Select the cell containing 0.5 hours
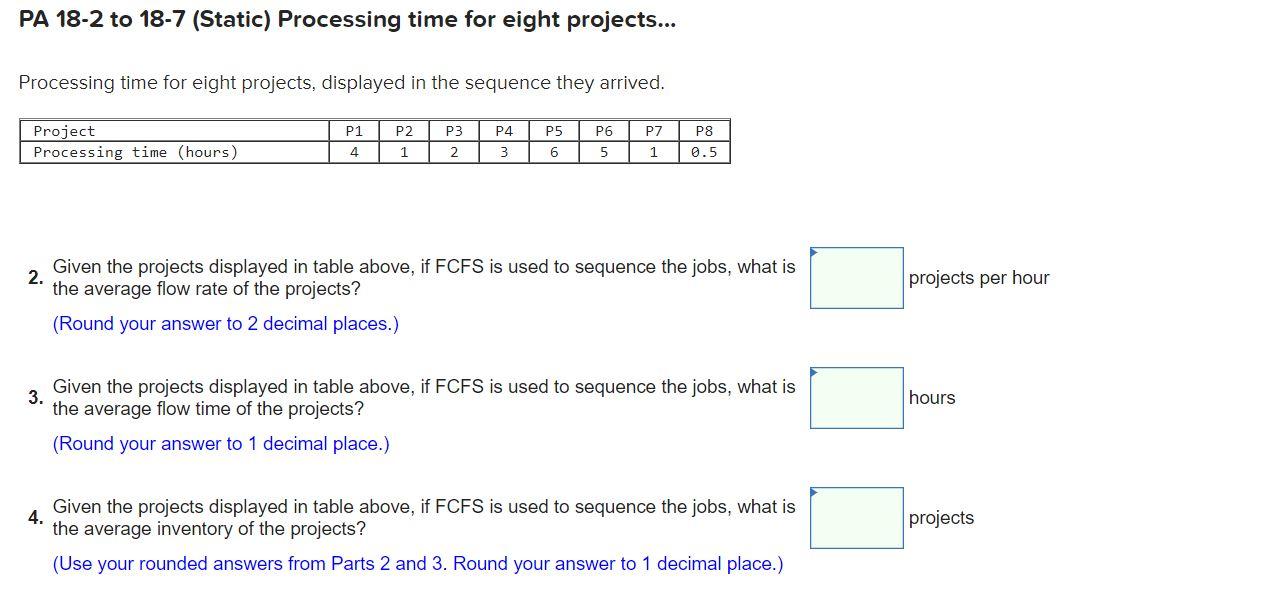1285x593 pixels. (704, 152)
